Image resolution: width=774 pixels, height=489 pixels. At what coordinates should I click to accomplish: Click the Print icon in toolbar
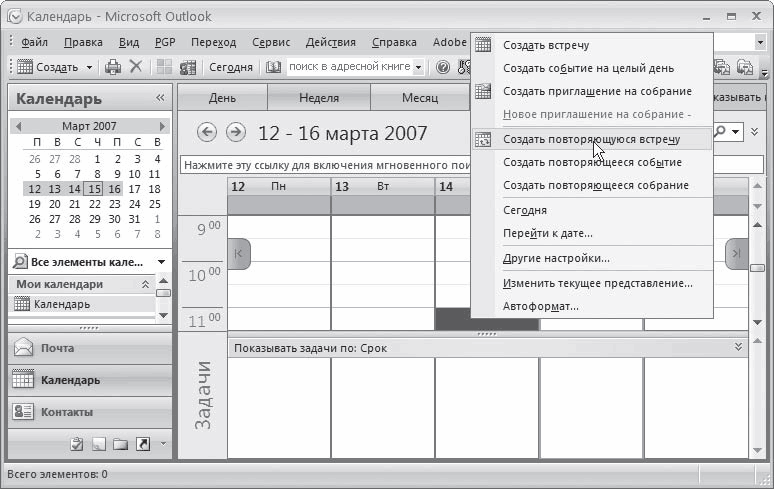113,67
